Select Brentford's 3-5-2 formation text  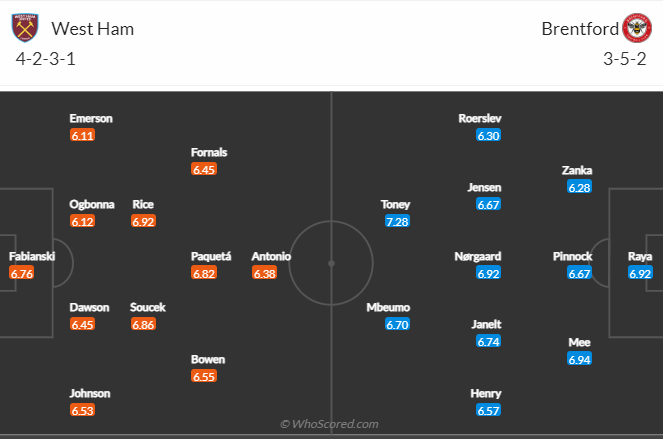pyautogui.click(x=625, y=59)
